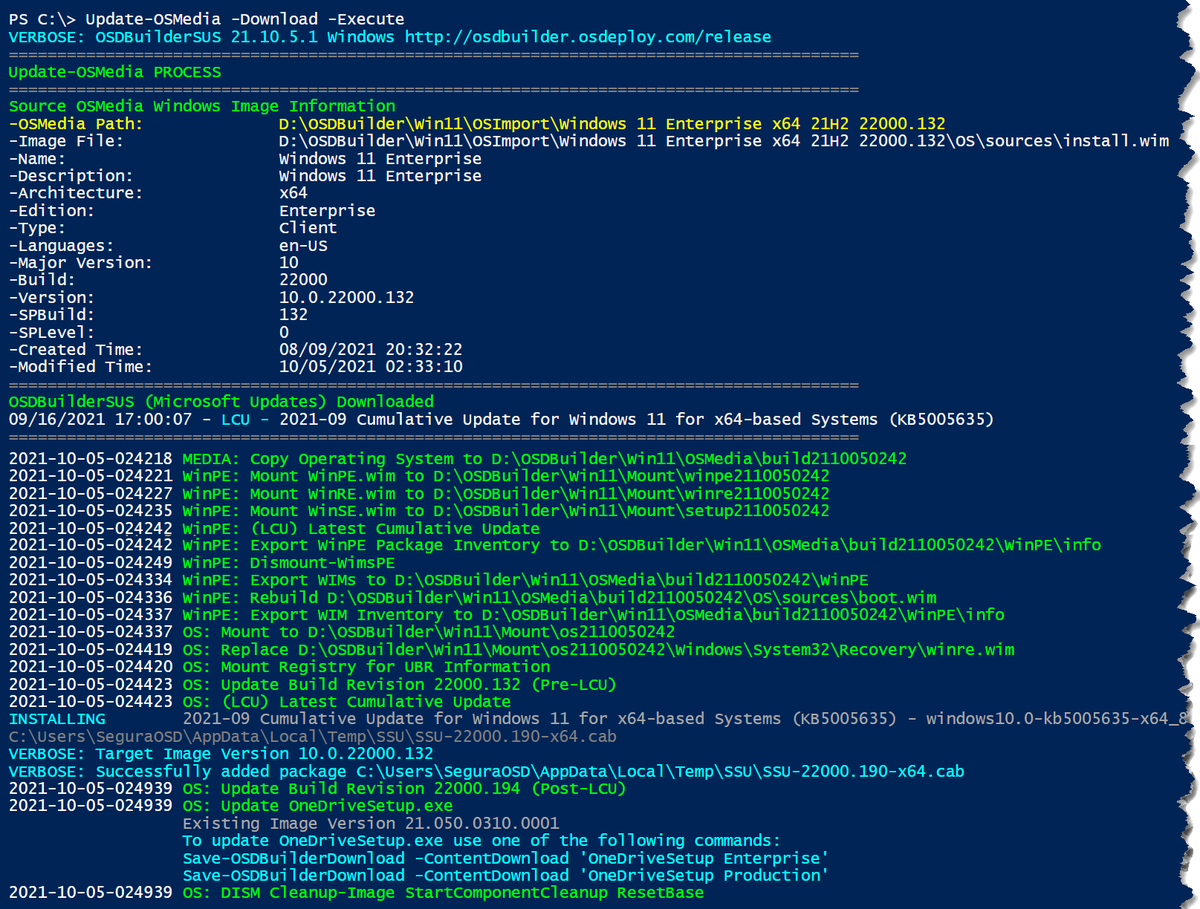Click OS: Update Build Revision 22000.132 (Pre-LCU)
The width and height of the screenshot is (1200, 909).
click(x=312, y=684)
